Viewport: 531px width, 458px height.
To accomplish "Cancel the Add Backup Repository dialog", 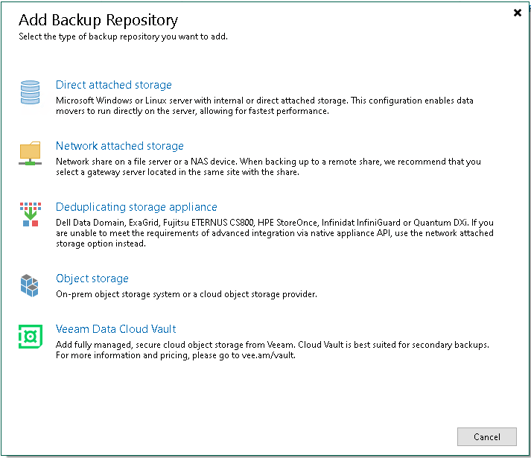I will click(487, 437).
